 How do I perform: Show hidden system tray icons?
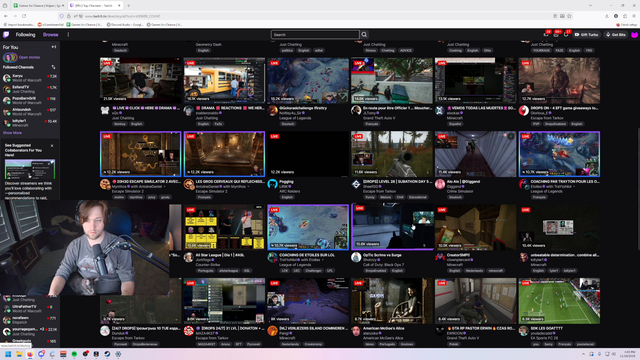click(x=583, y=354)
